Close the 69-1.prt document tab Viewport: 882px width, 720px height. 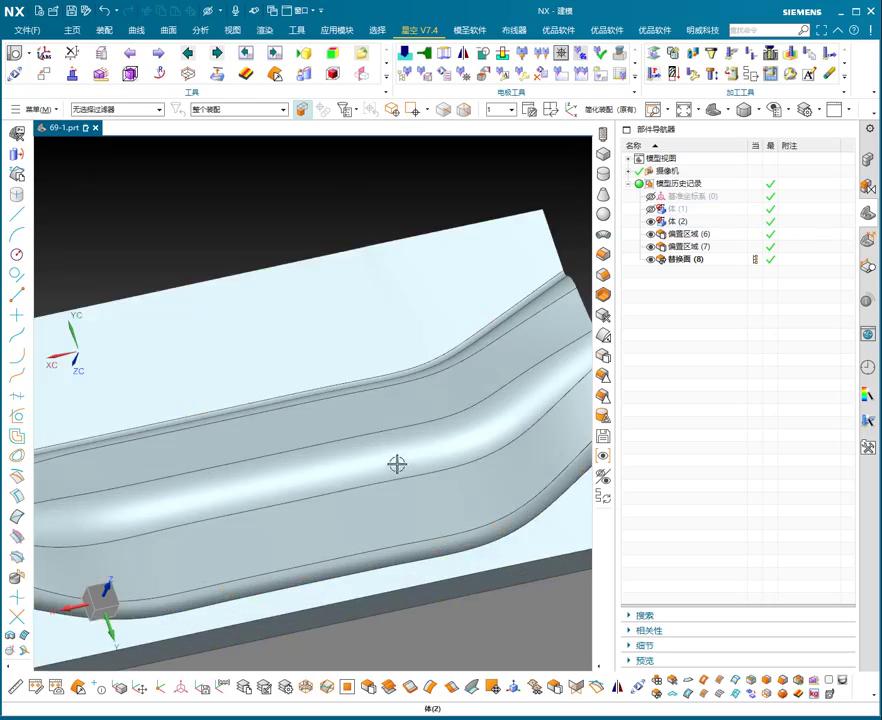pyautogui.click(x=96, y=128)
